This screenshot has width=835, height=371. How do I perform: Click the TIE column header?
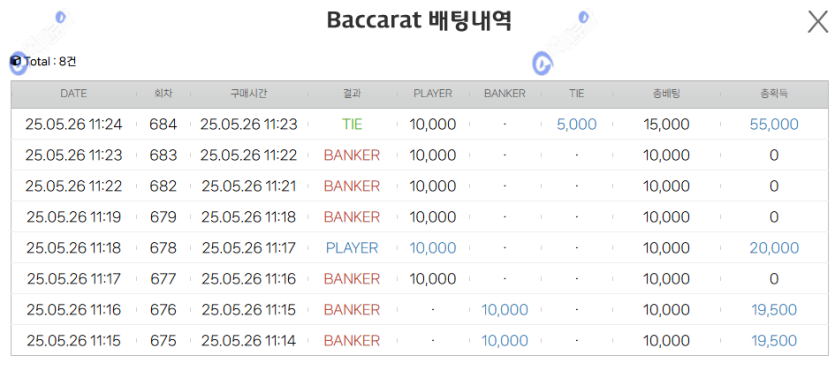click(576, 94)
